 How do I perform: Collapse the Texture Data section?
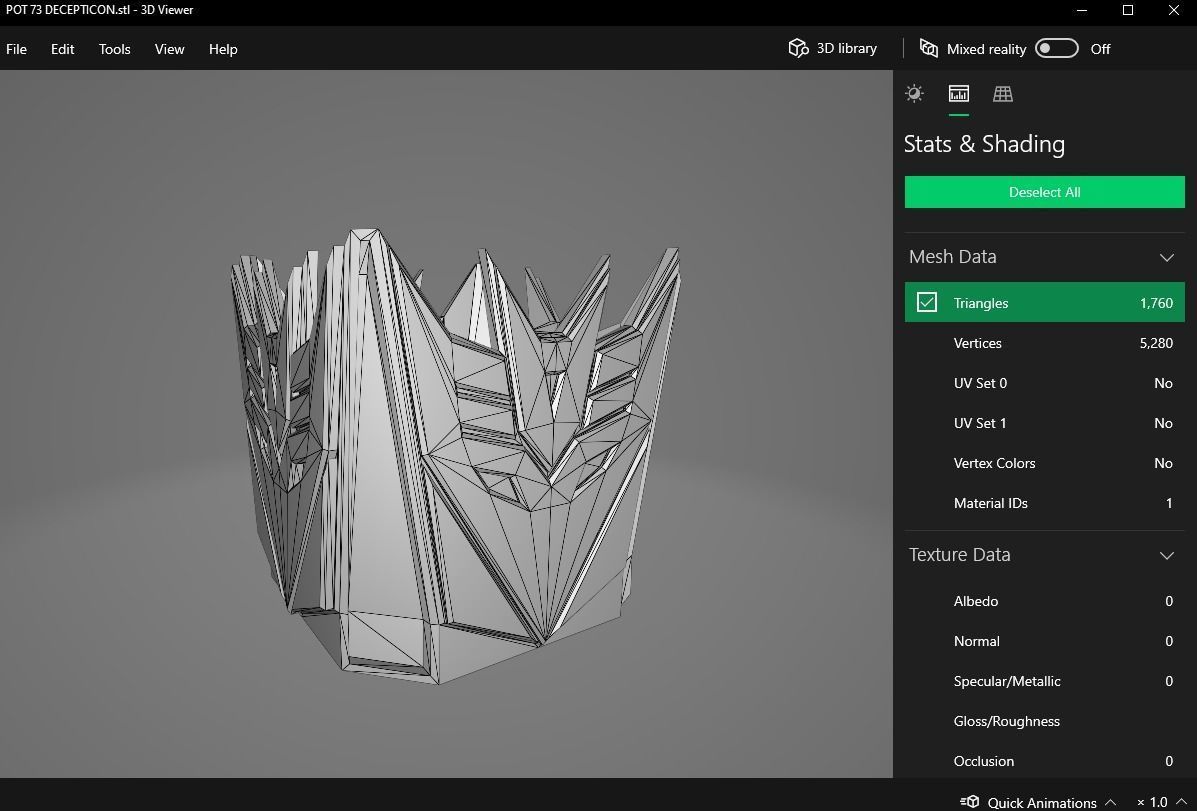[x=1166, y=555]
